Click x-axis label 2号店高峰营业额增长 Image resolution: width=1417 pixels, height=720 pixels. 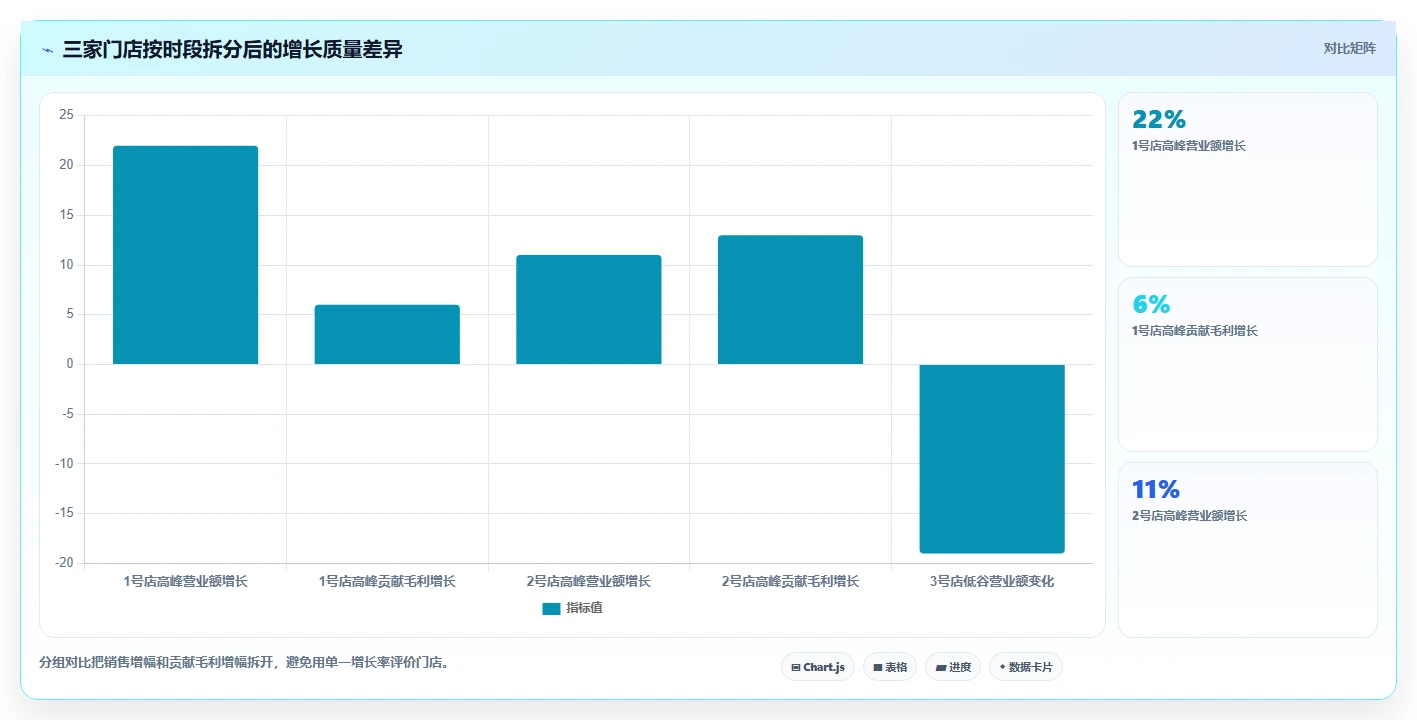tap(588, 581)
